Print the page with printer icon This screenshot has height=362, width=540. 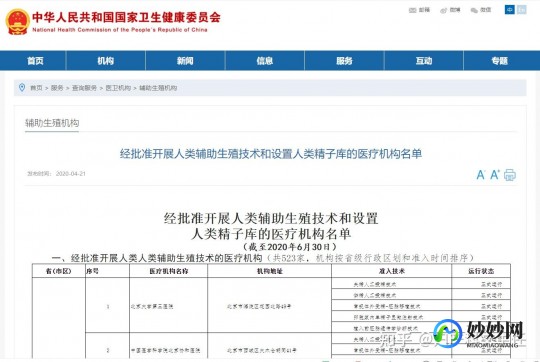(510, 175)
